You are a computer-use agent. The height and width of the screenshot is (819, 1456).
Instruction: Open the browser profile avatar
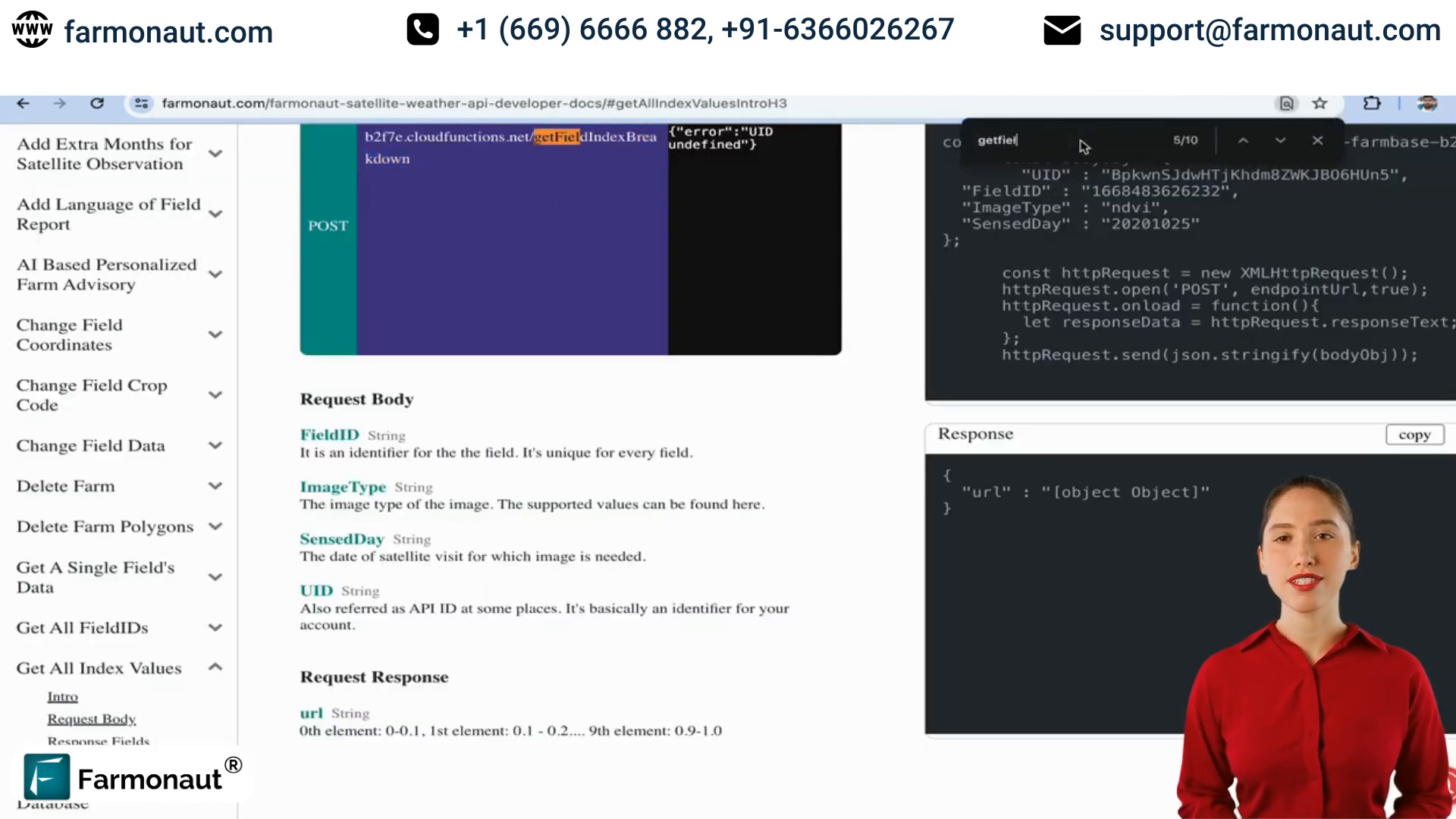pyautogui.click(x=1427, y=103)
